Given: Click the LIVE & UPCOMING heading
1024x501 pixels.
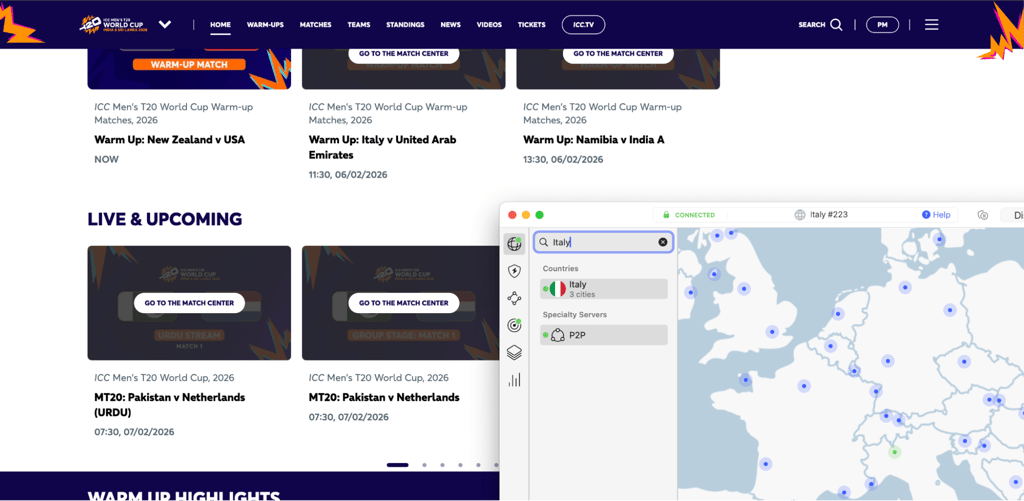Looking at the screenshot, I should 165,219.
